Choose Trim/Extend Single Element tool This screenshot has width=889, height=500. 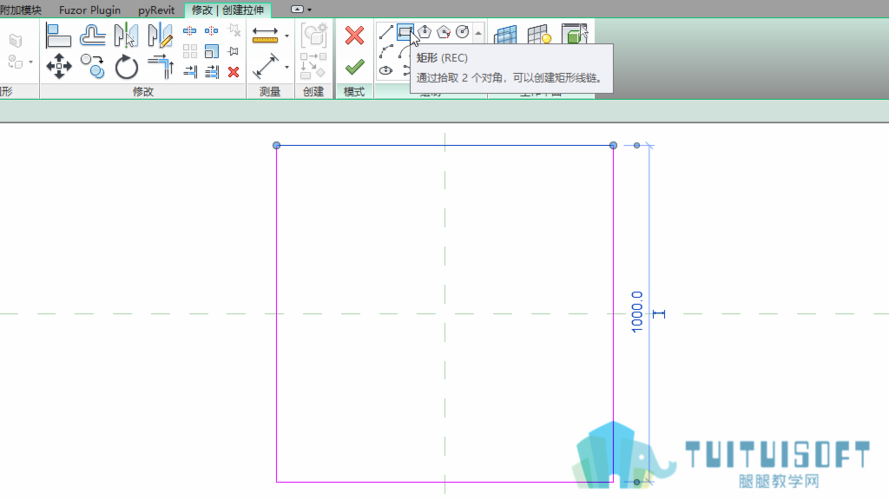(x=190, y=72)
